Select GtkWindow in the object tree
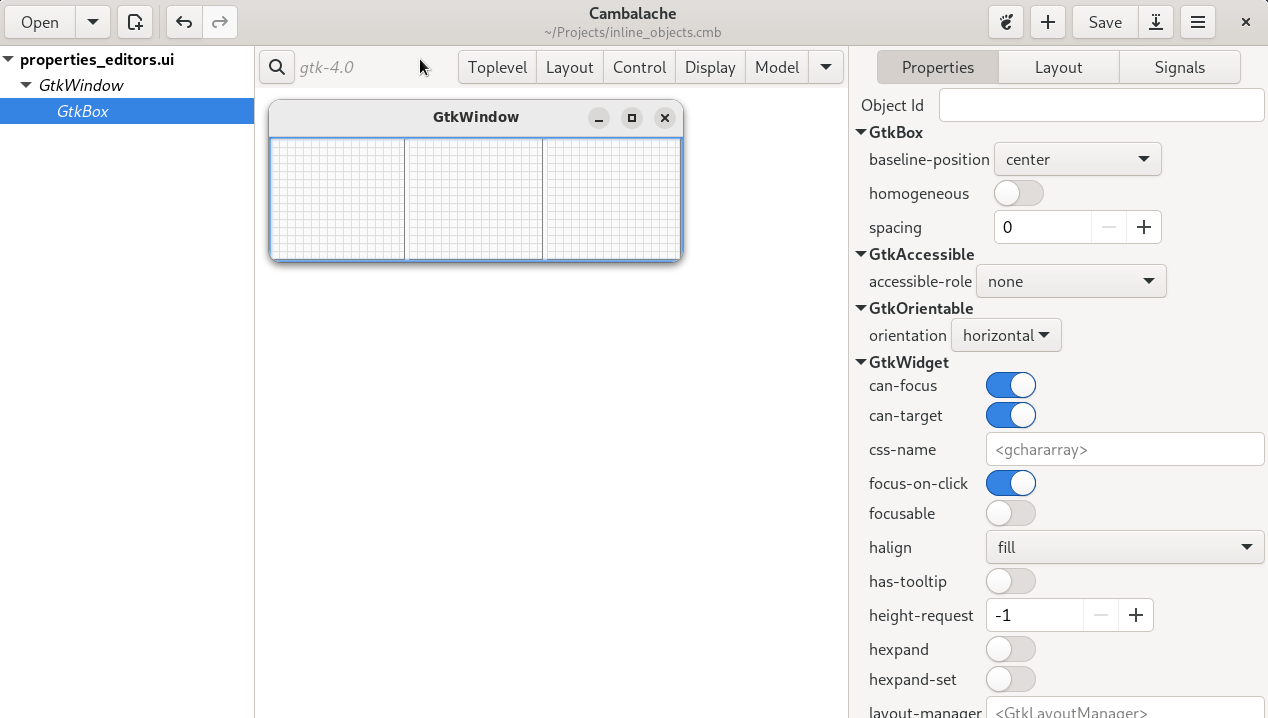The image size is (1268, 718). click(127, 85)
